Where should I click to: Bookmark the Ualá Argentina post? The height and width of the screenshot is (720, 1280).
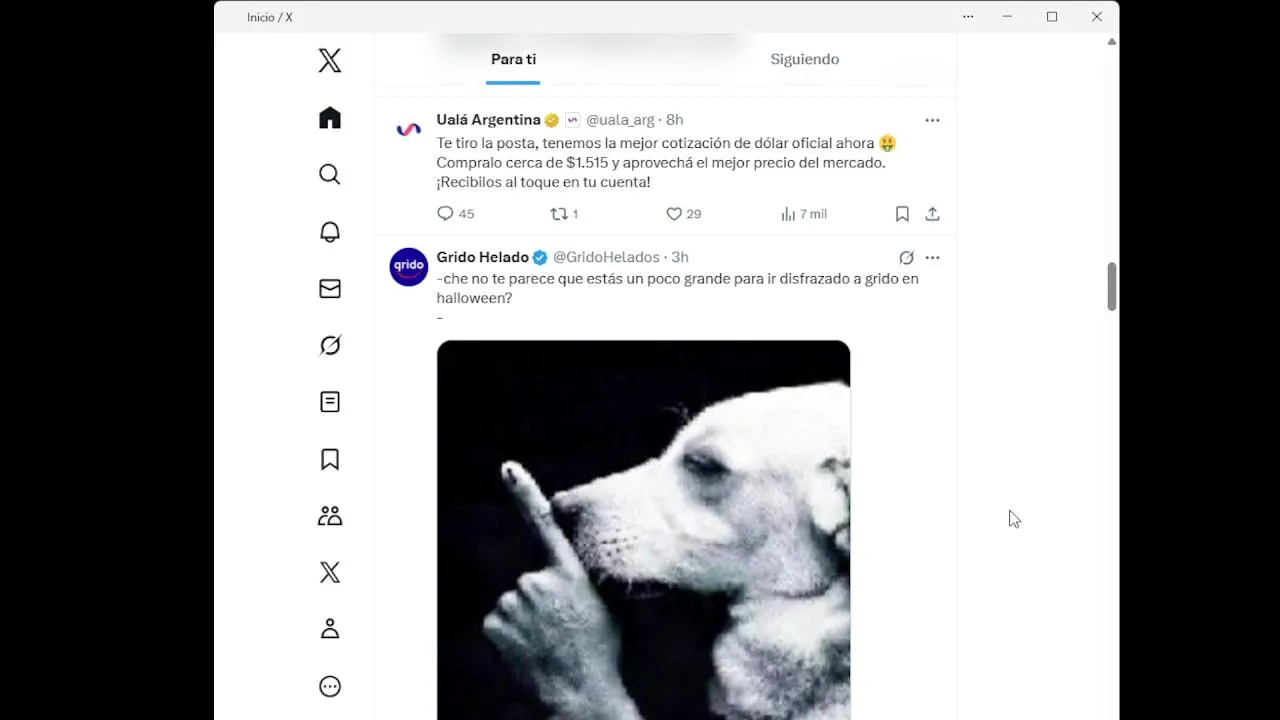coord(902,214)
